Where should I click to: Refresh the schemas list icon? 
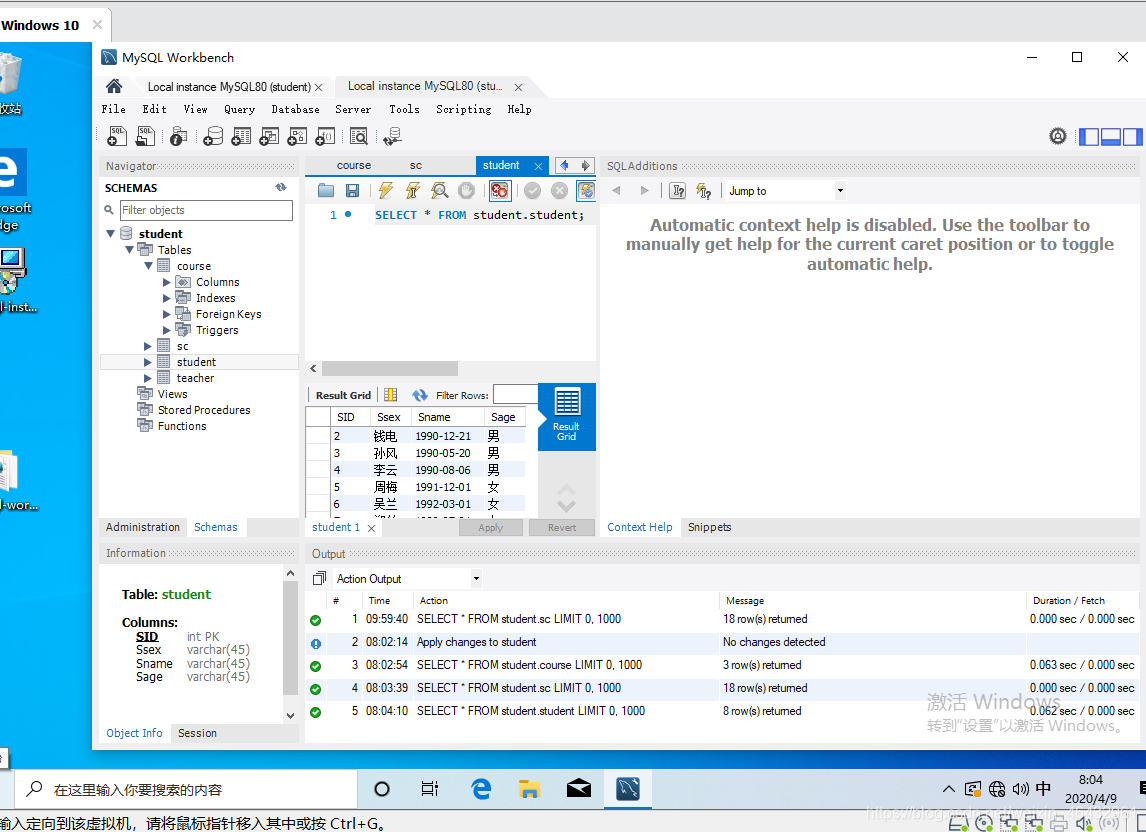click(281, 188)
